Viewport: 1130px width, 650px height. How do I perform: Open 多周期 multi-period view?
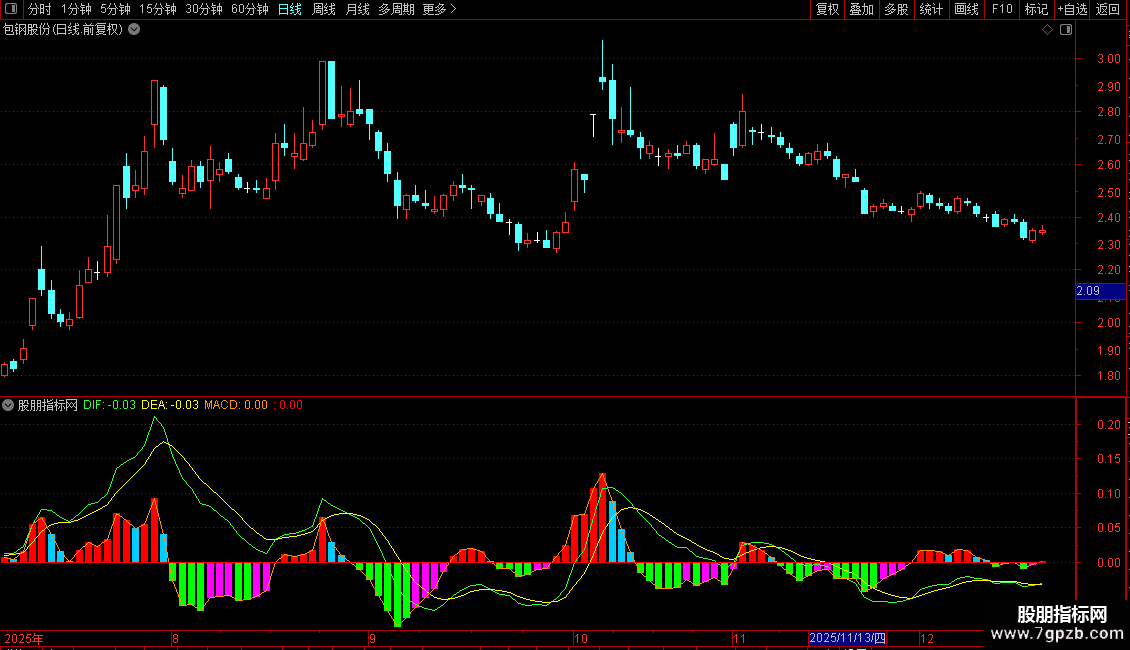click(396, 9)
